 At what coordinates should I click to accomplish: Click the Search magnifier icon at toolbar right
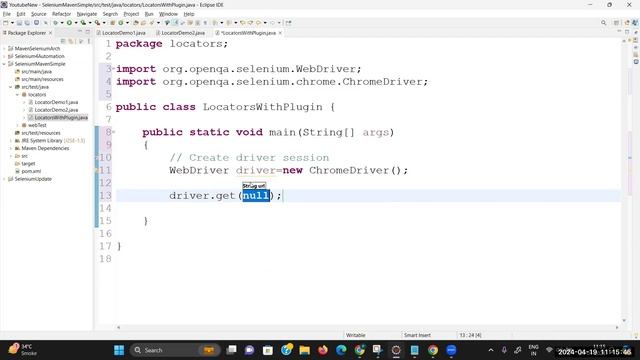pyautogui.click(x=604, y=23)
